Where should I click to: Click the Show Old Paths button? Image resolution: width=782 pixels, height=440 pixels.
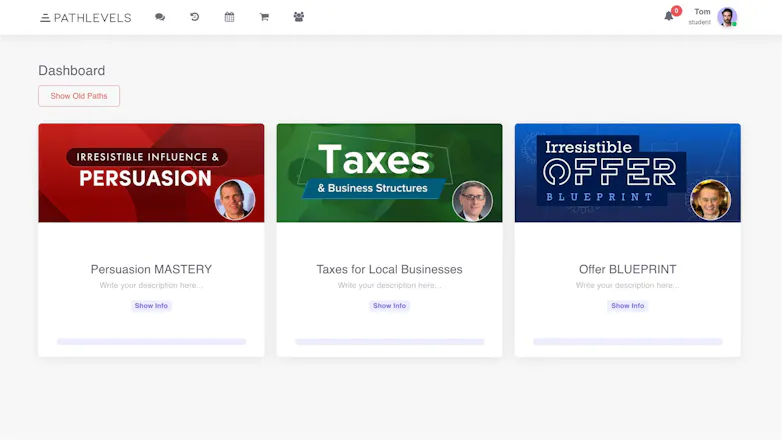[x=79, y=96]
